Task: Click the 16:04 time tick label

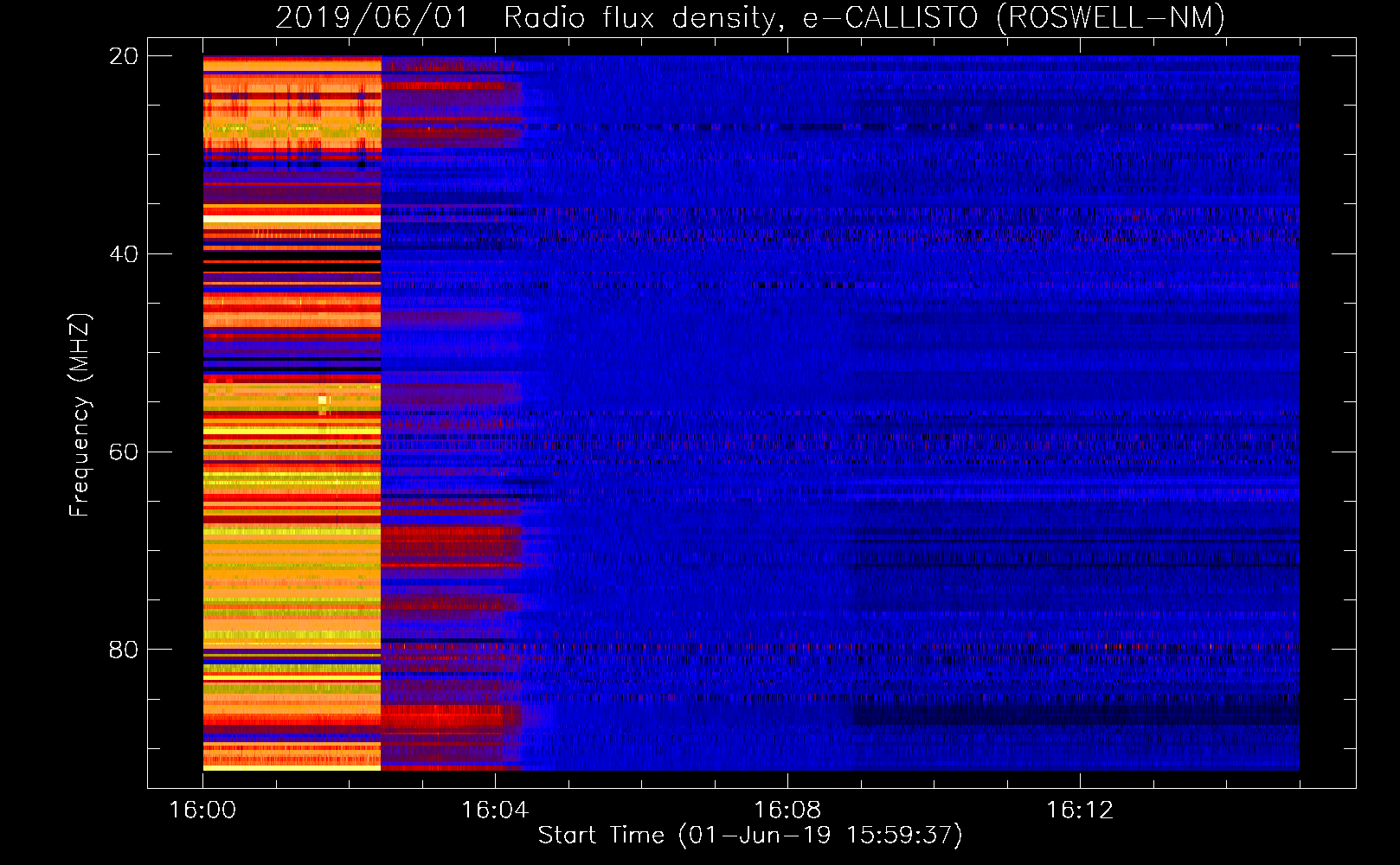Action: [495, 811]
